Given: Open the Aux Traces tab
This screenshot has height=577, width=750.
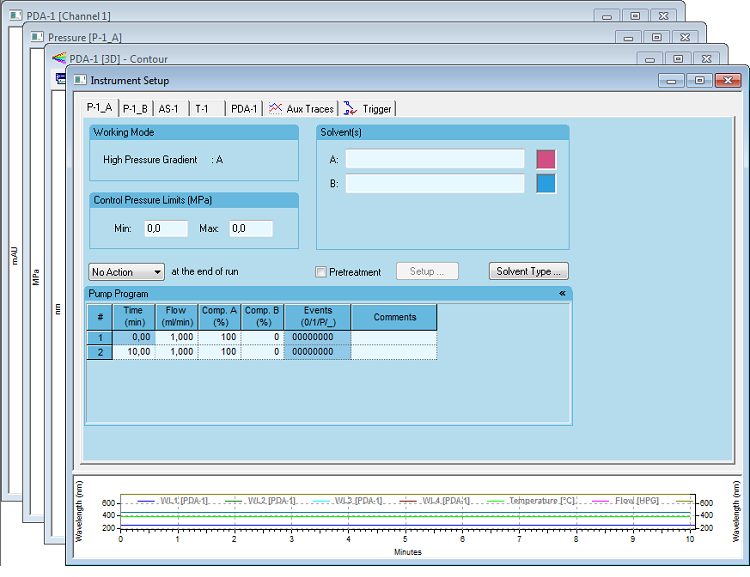Looking at the screenshot, I should [x=302, y=108].
